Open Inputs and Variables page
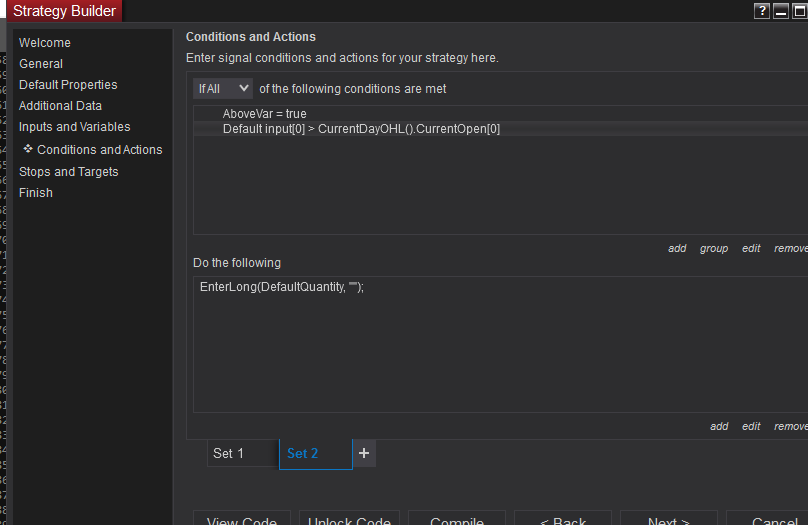The width and height of the screenshot is (808, 525). pos(75,127)
